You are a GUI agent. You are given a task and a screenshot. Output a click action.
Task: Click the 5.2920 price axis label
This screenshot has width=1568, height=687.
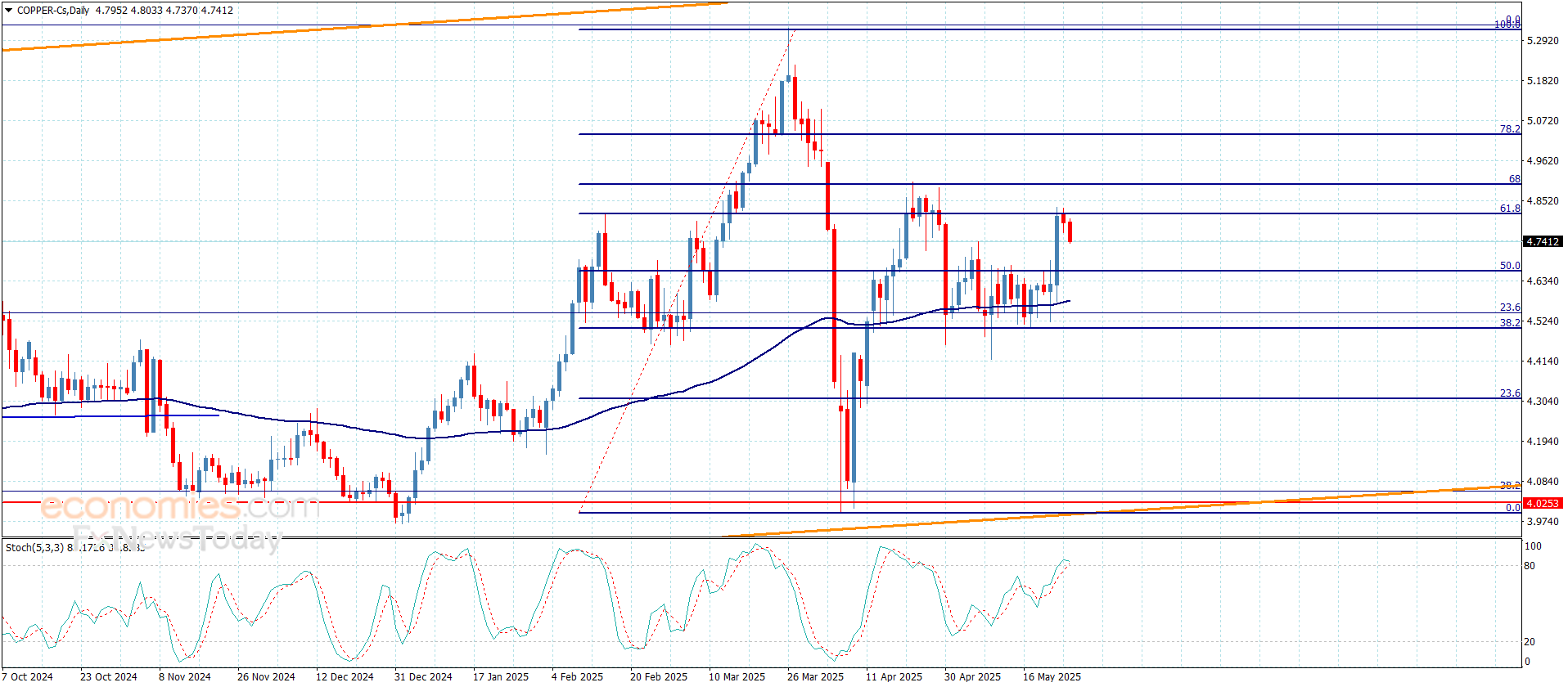click(x=1542, y=41)
